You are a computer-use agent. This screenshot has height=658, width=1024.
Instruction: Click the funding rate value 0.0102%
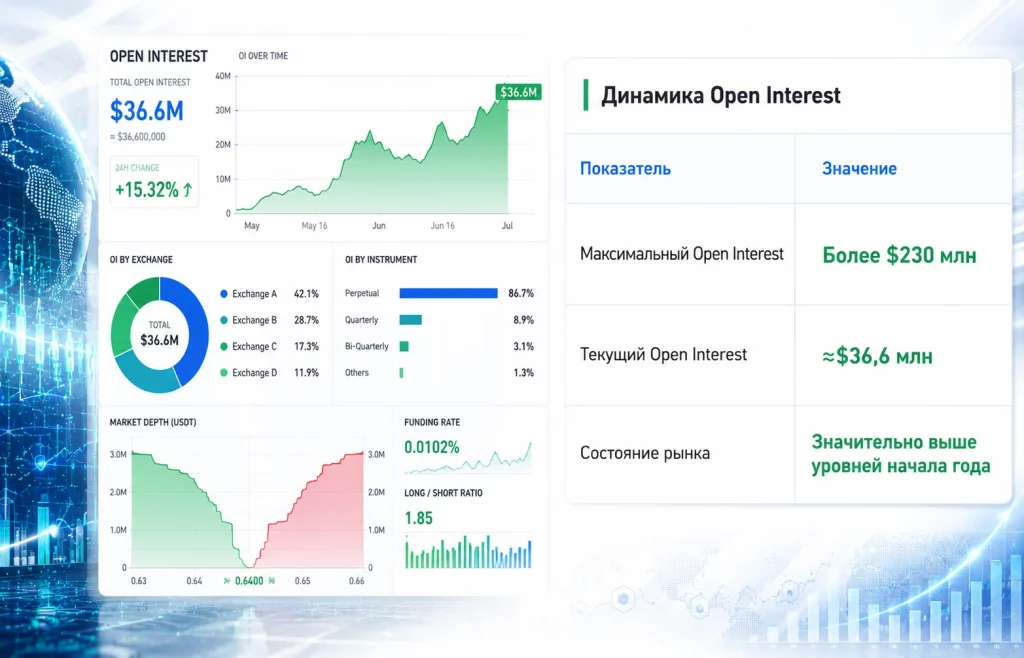click(x=432, y=447)
